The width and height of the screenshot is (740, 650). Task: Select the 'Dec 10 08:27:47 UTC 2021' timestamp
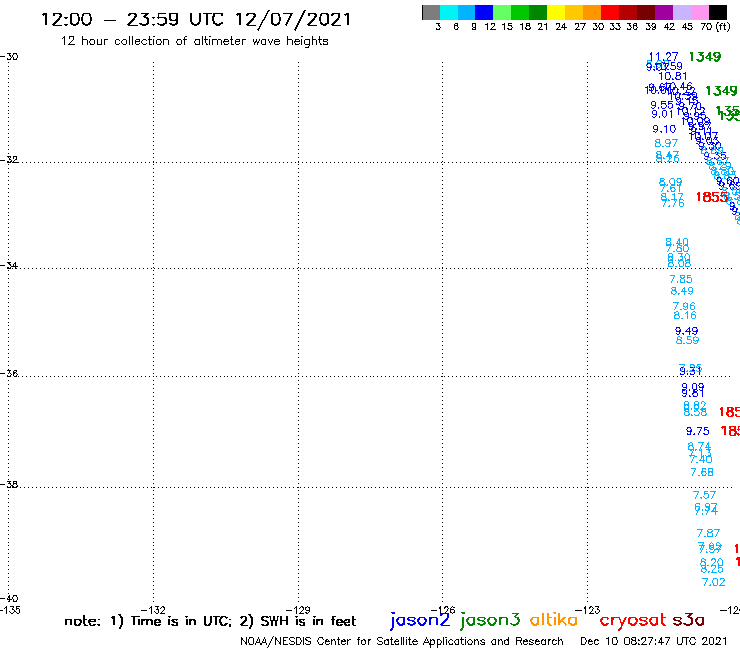[654, 641]
